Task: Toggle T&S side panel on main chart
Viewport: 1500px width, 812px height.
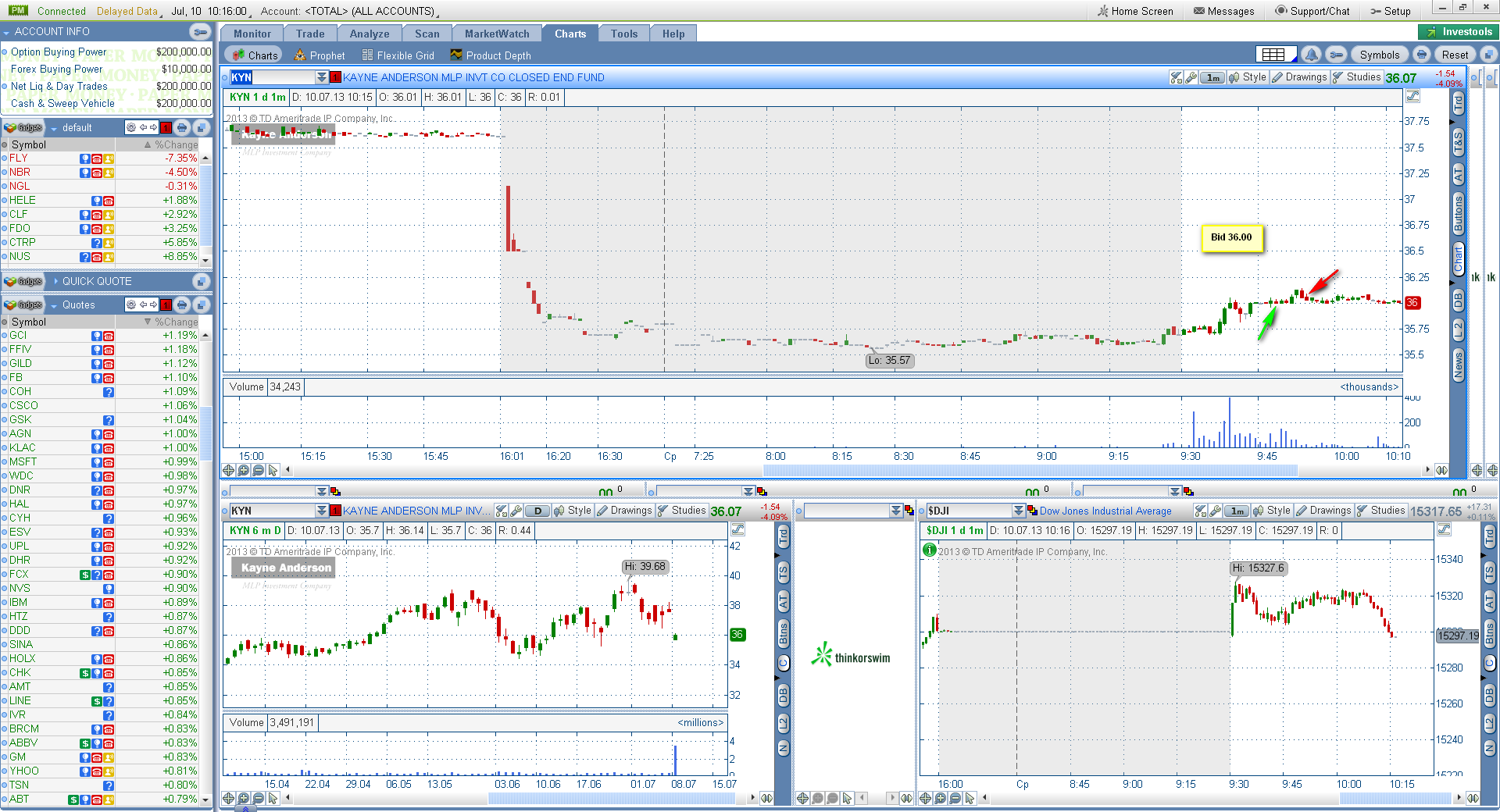Action: [1458, 143]
